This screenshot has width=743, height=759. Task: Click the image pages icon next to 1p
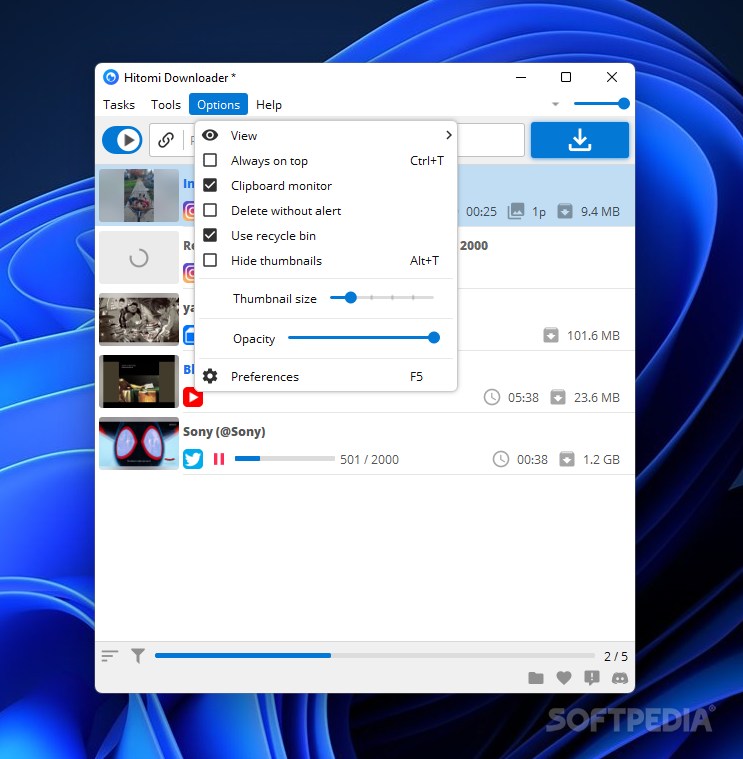[x=516, y=212]
